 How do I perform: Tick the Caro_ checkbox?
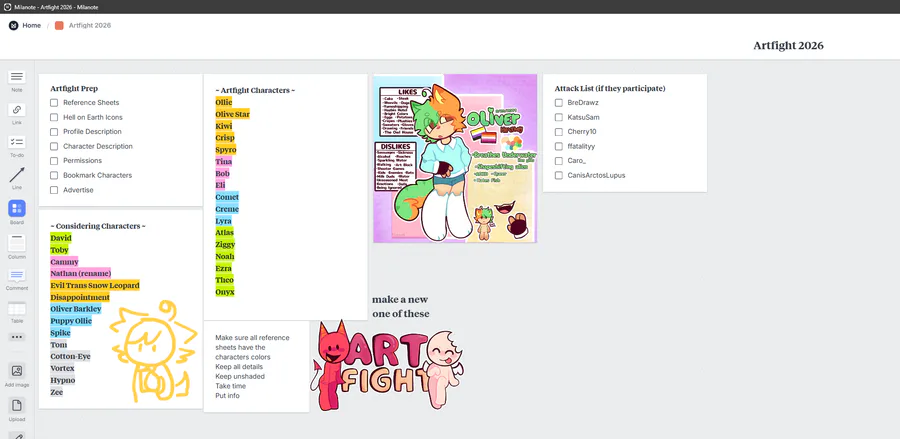tap(558, 161)
